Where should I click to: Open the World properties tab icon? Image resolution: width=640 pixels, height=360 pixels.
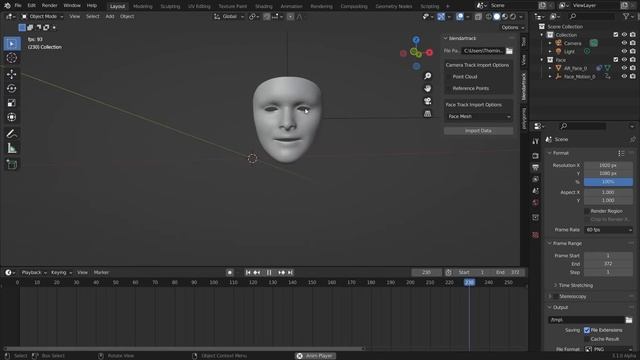pos(536,203)
